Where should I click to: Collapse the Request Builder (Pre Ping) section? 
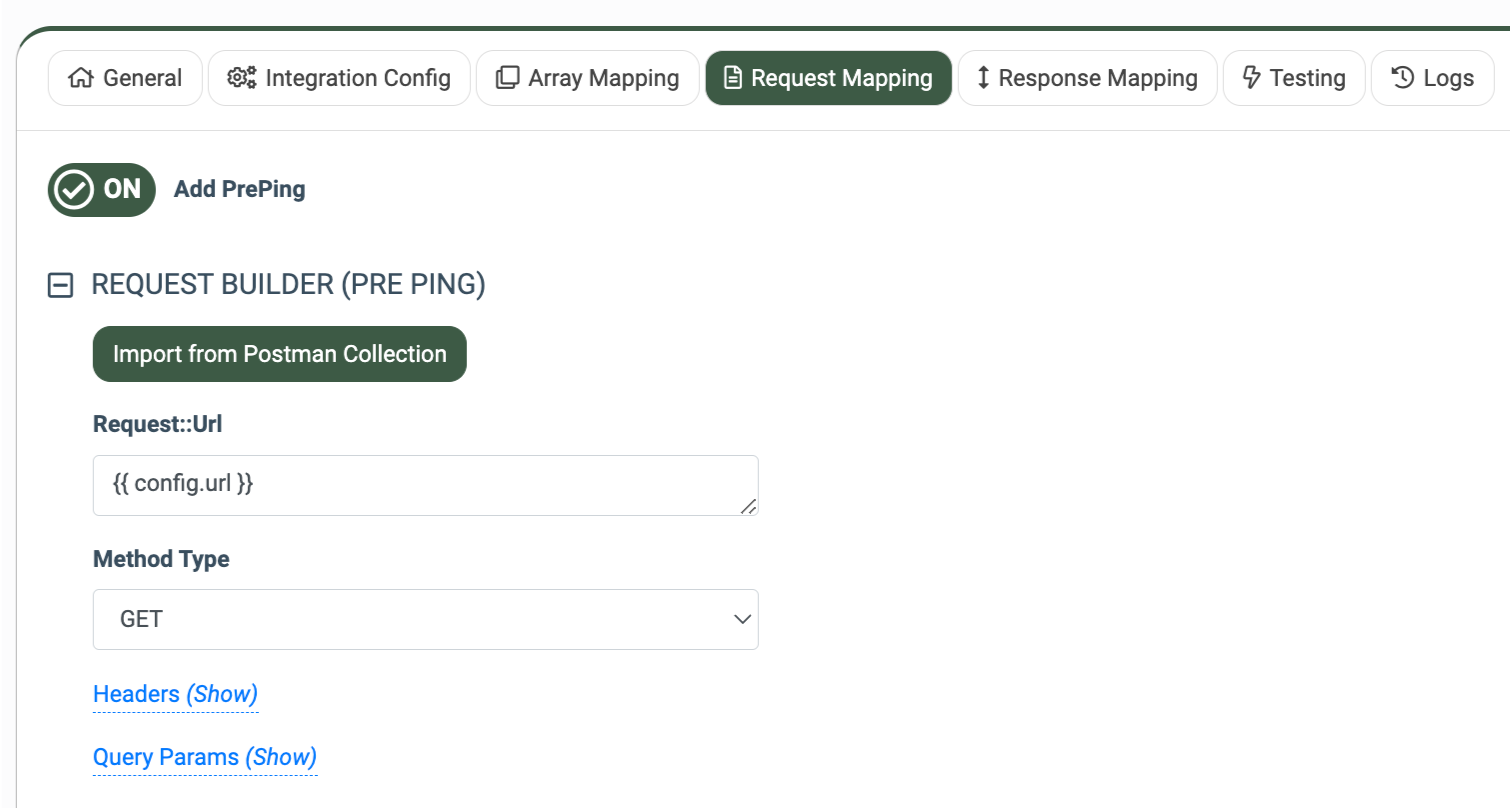(x=60, y=285)
